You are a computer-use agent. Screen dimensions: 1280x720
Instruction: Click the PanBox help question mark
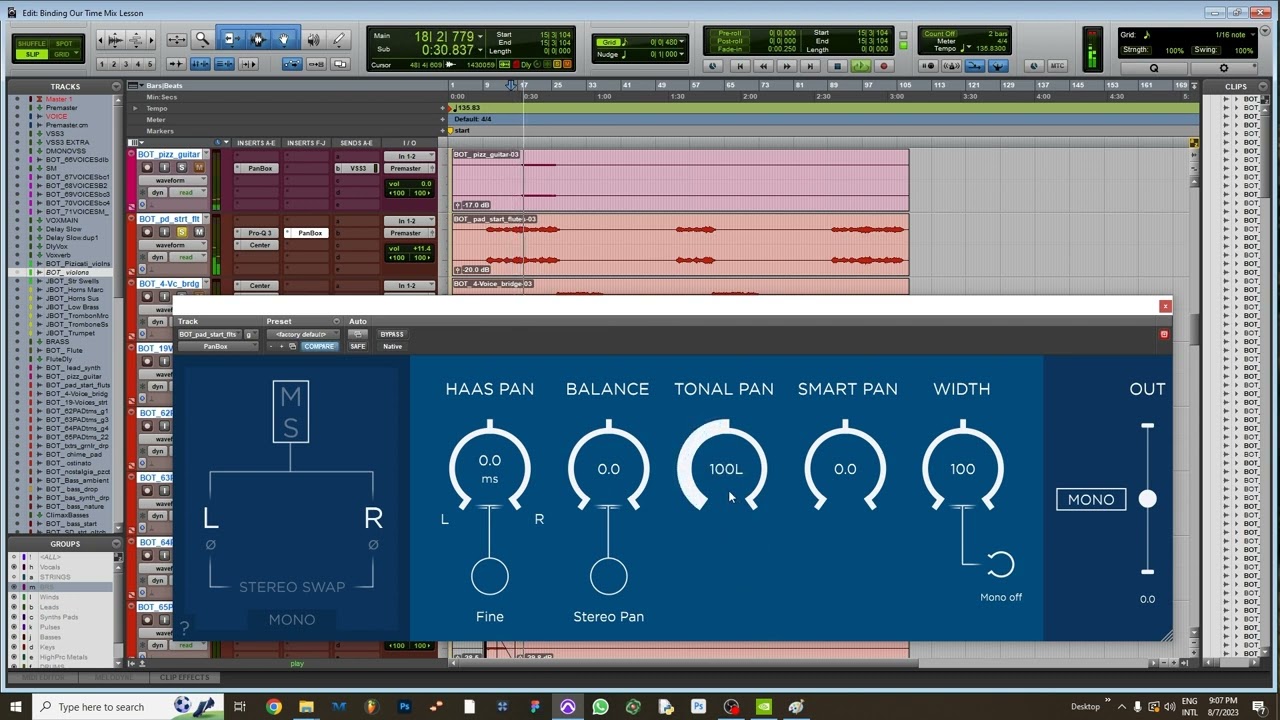[x=184, y=628]
